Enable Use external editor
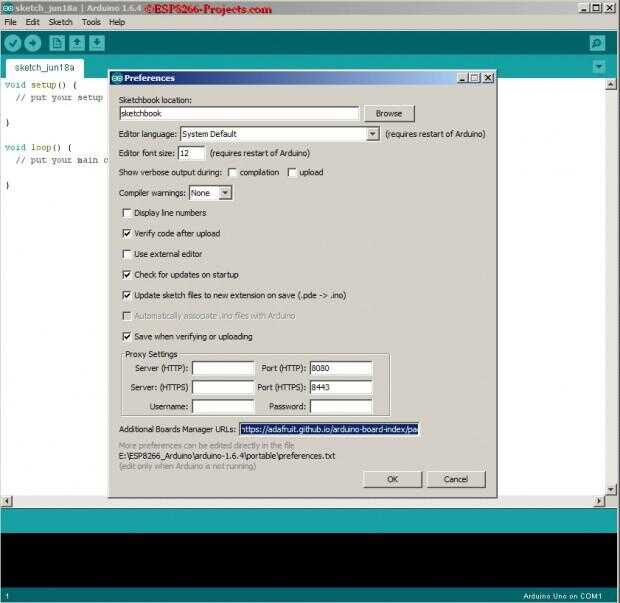This screenshot has height=603, width=620. (127, 254)
